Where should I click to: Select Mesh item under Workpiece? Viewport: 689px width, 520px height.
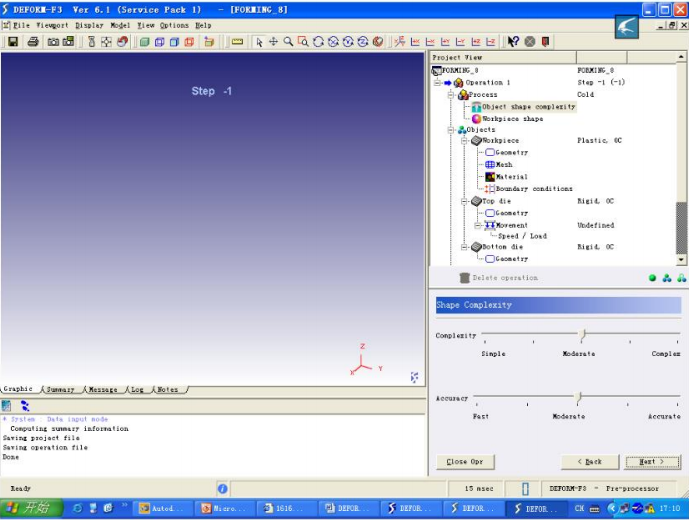click(504, 164)
